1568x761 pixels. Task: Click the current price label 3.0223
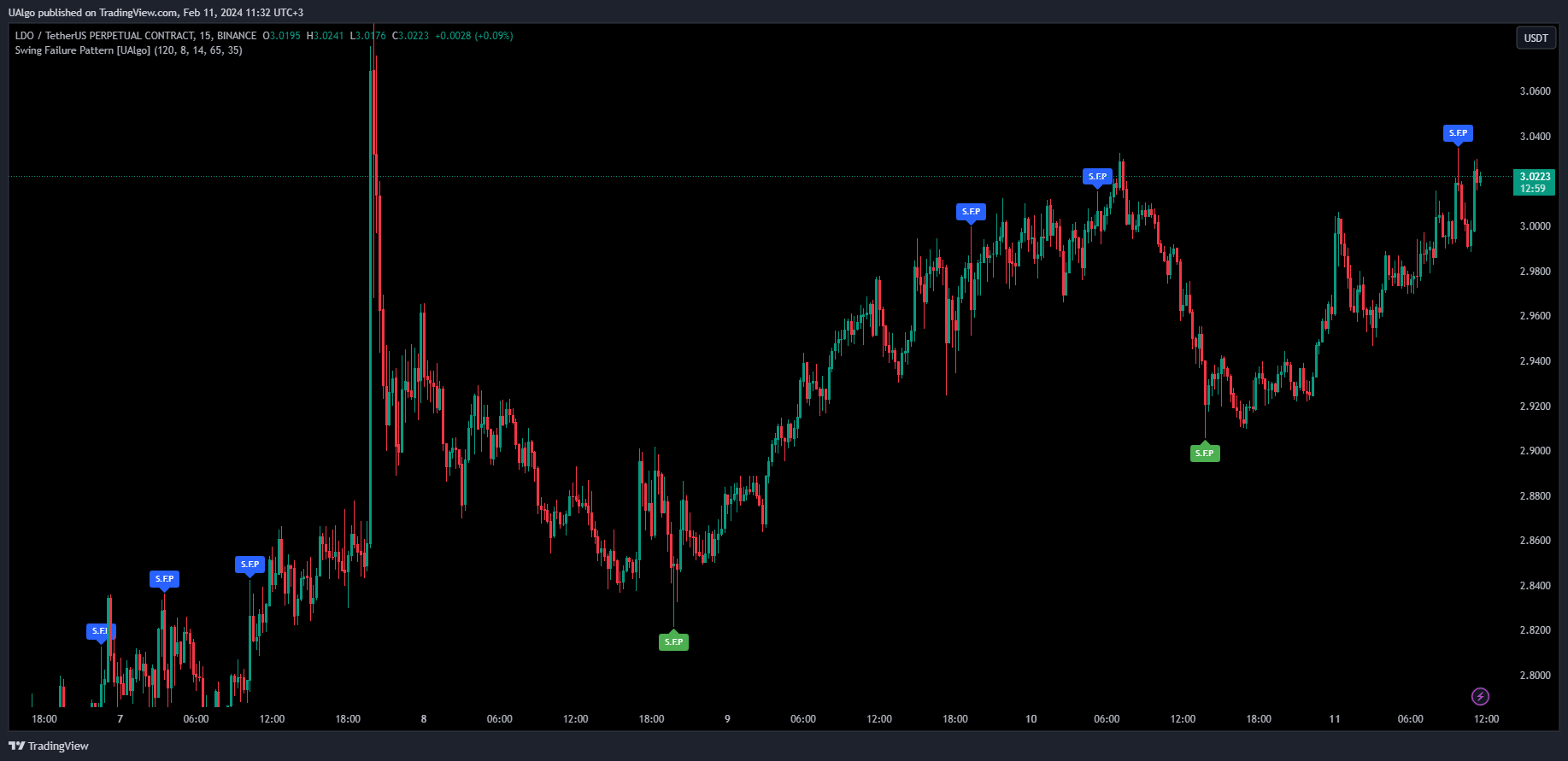[1535, 177]
